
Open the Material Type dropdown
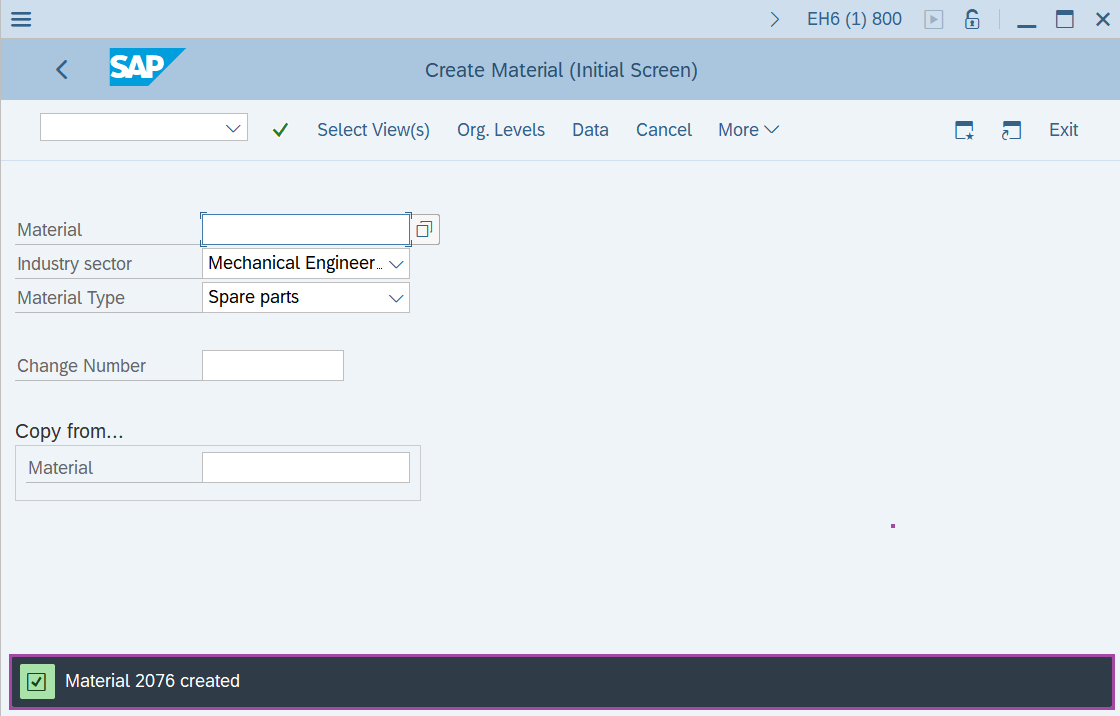394,297
